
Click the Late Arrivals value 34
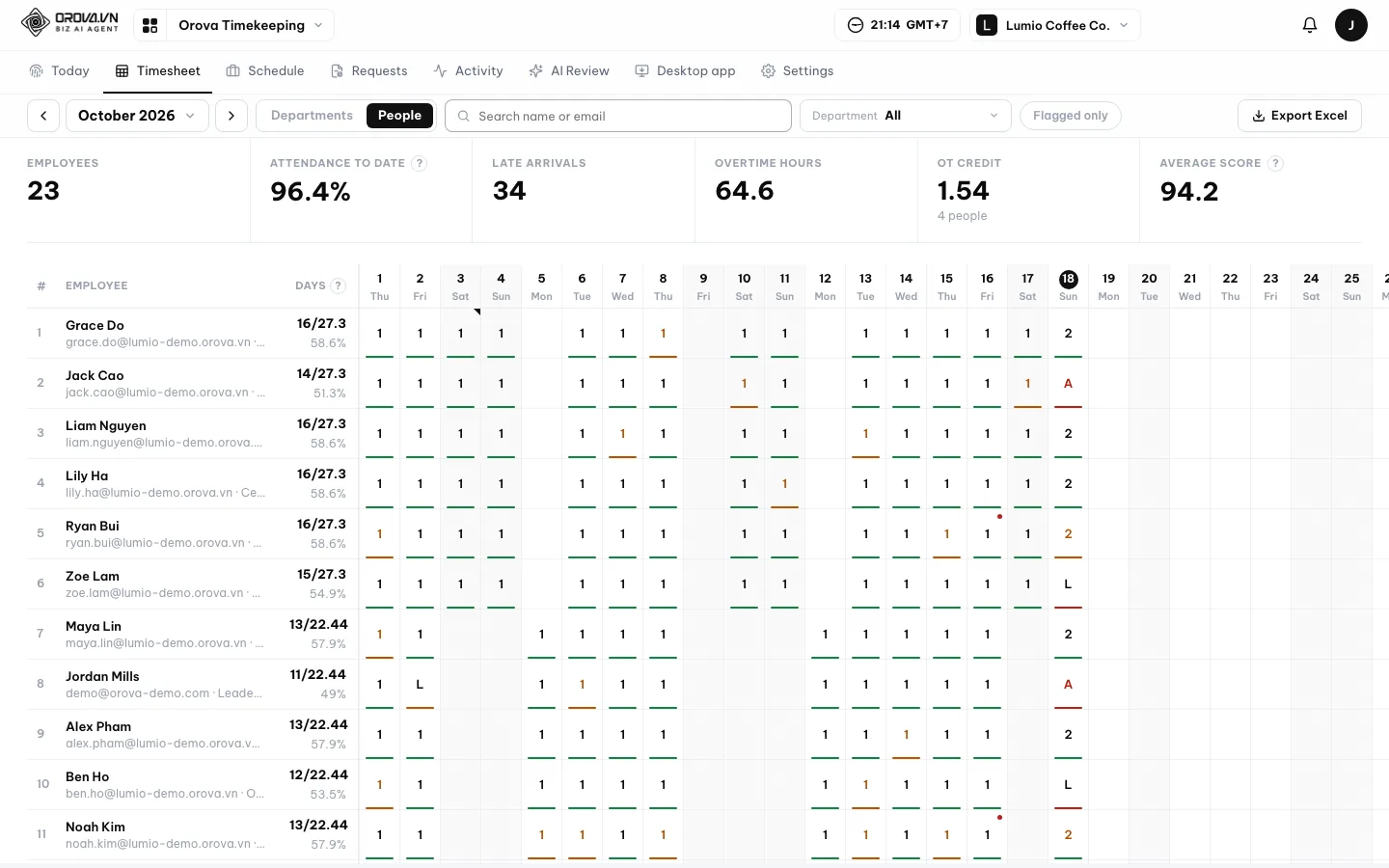tap(509, 191)
